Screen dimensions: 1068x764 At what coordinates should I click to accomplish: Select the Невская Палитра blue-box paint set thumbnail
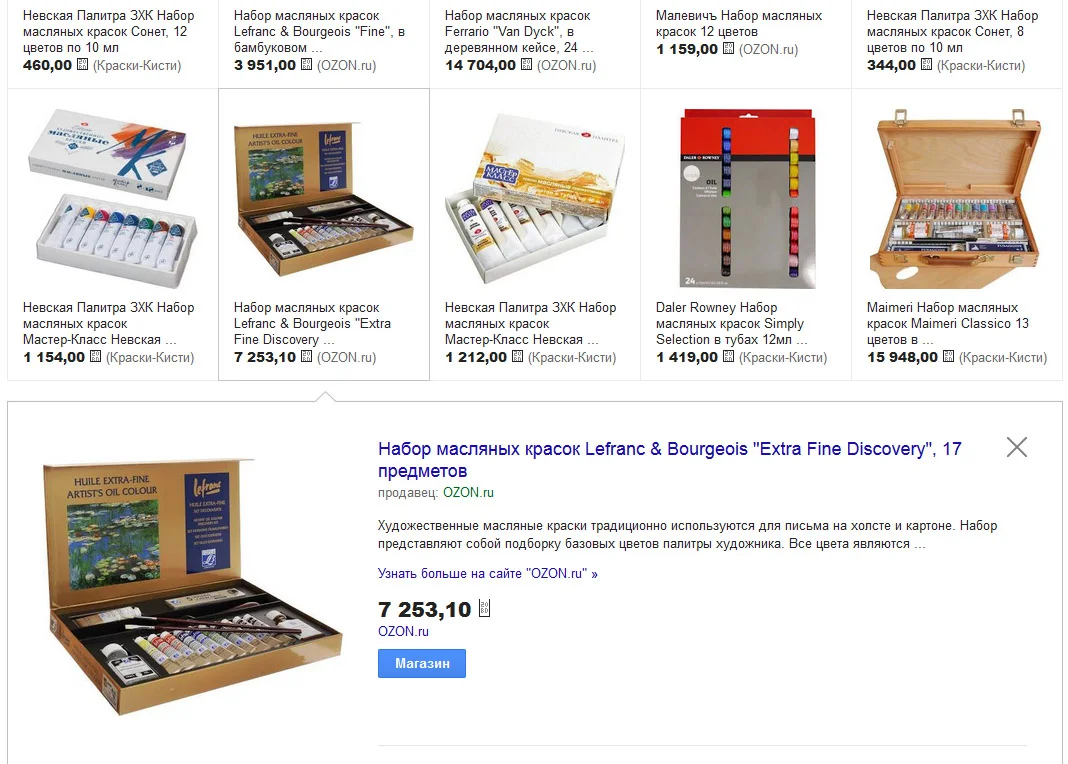112,196
